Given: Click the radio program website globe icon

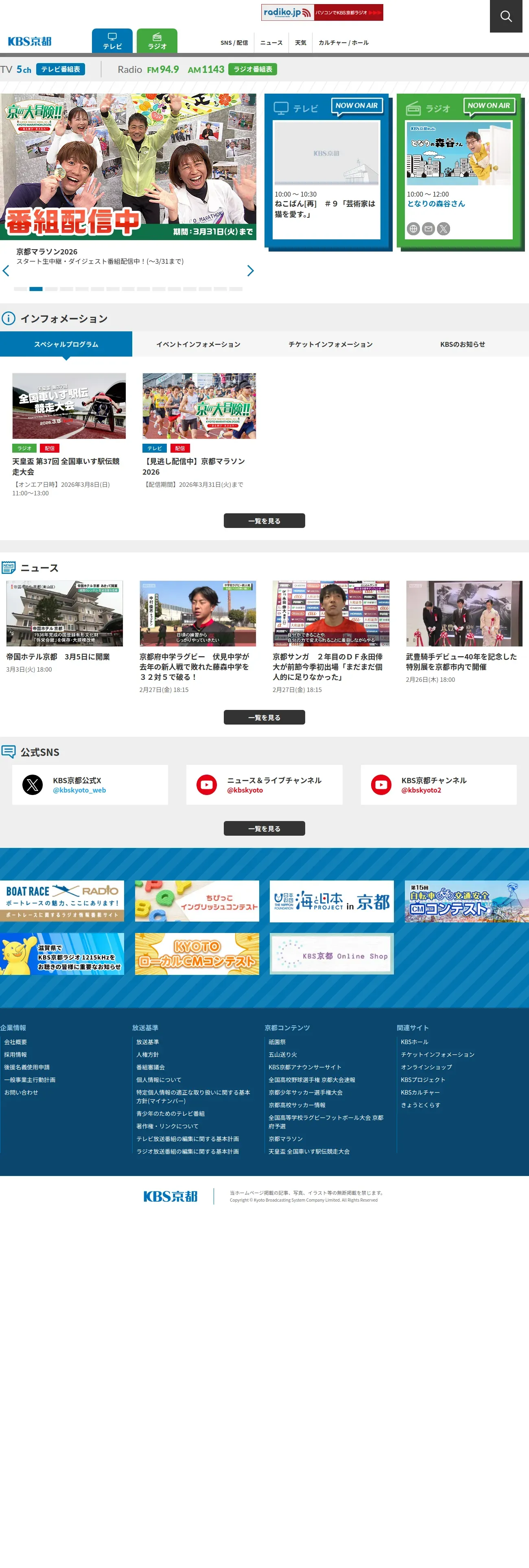Looking at the screenshot, I should (413, 229).
